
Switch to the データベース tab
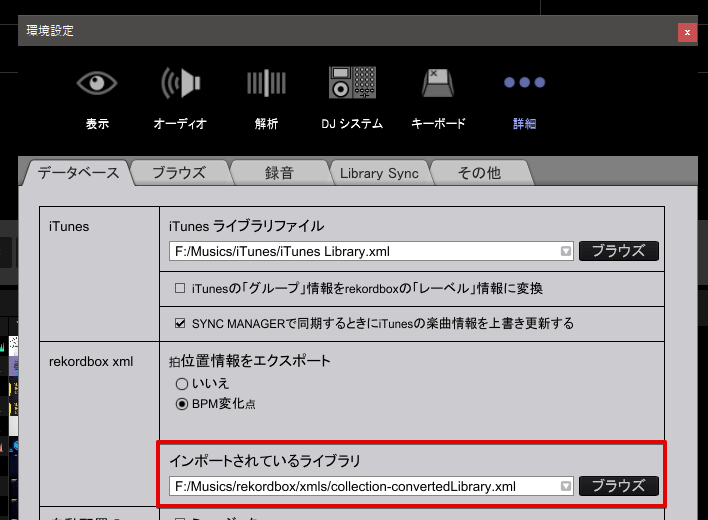tap(78, 173)
